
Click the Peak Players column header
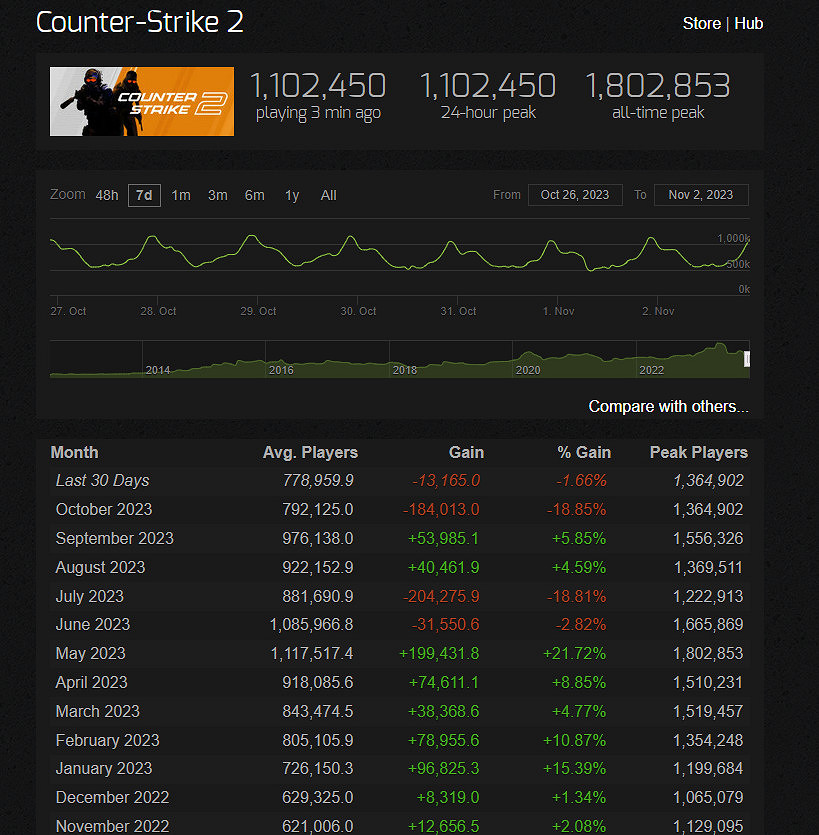coord(698,452)
